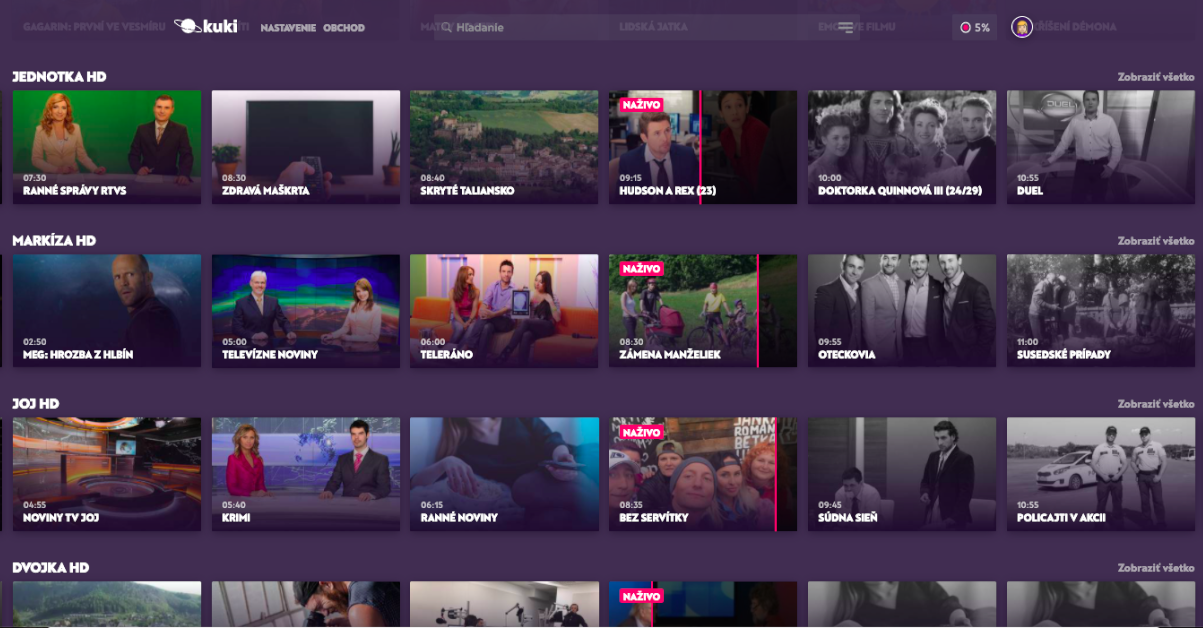The width and height of the screenshot is (1203, 628).
Task: Watch live Bez servítky
Action: [703, 474]
